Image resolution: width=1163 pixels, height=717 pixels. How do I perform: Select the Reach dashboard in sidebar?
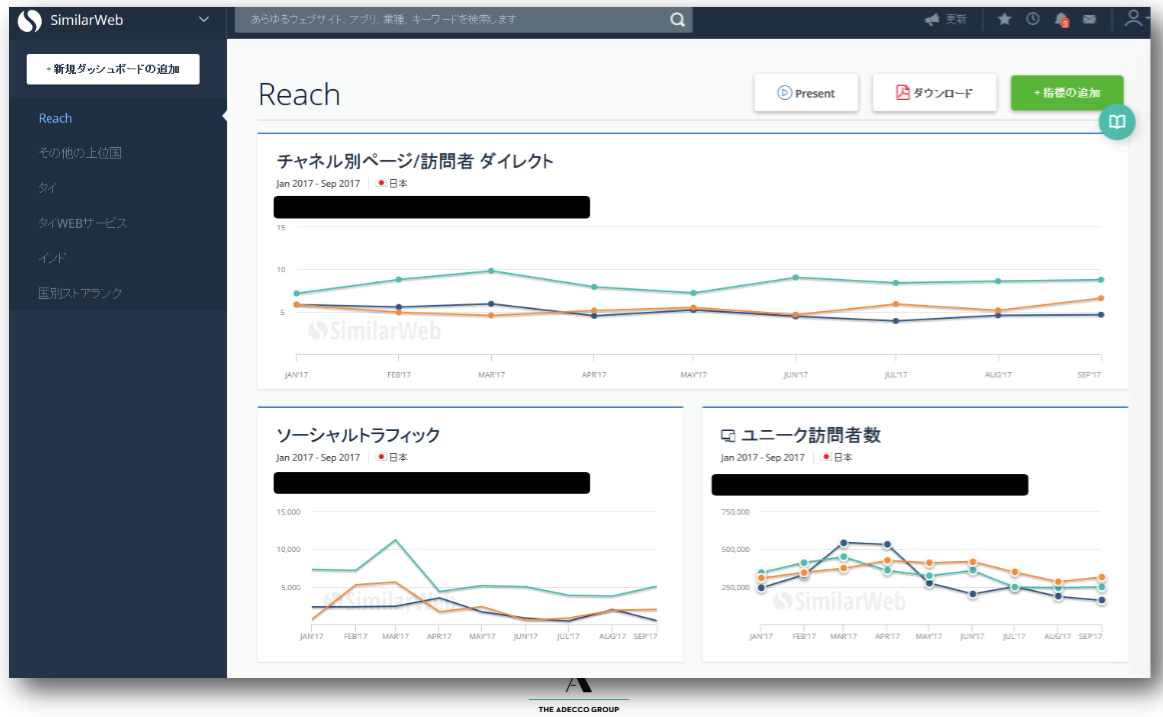click(x=56, y=118)
